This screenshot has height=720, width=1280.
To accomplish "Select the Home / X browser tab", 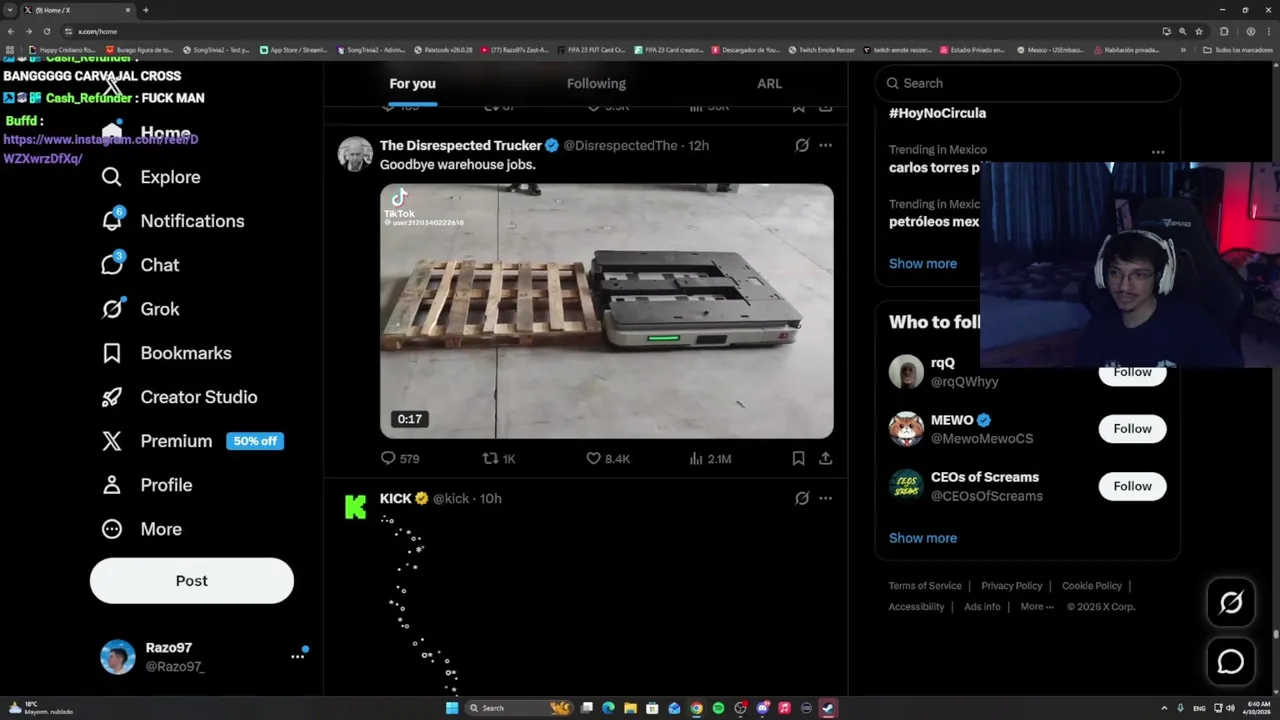I will click(x=77, y=10).
